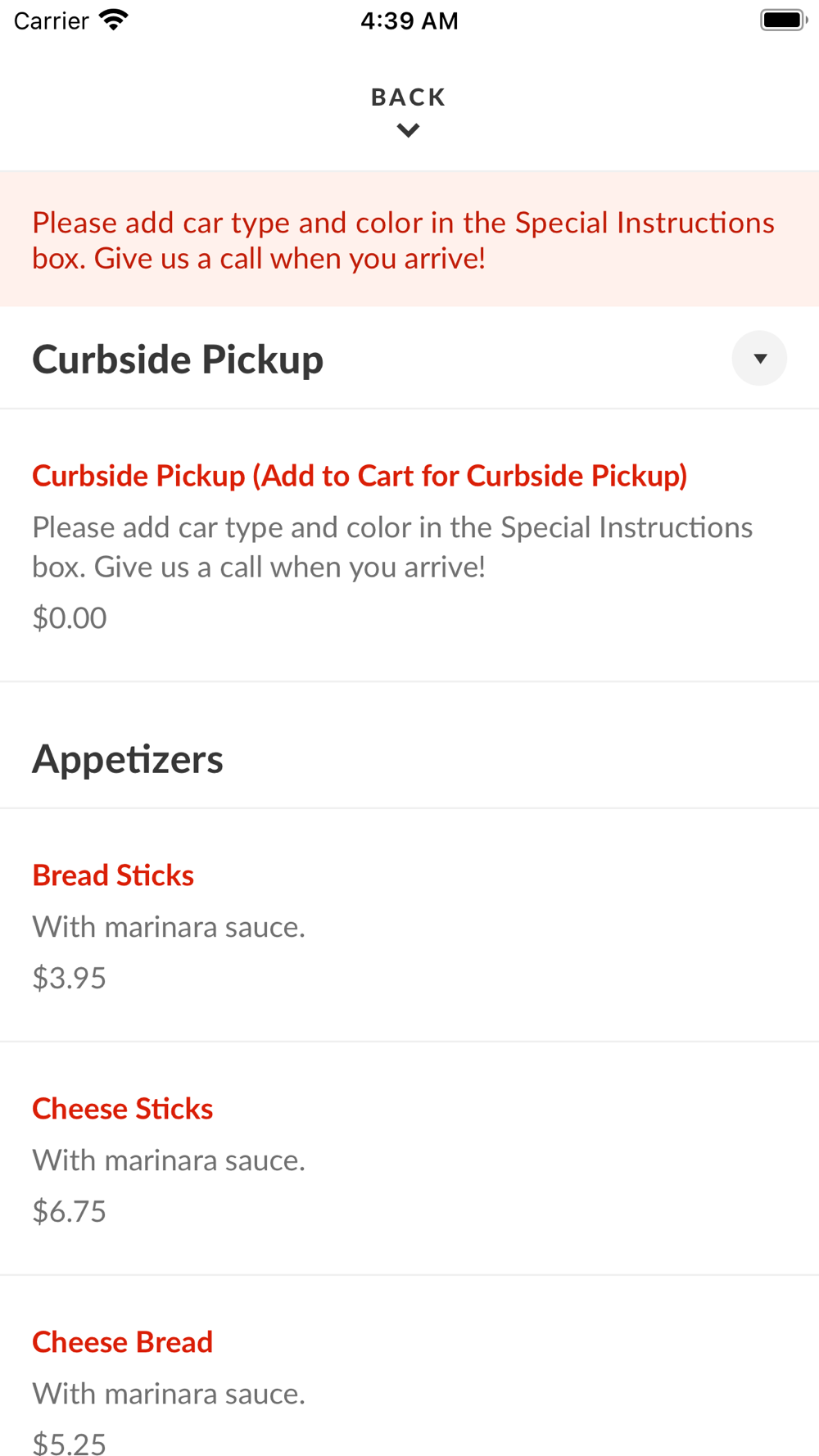Click the $3.95 Bread Sticks price
Screen dimensions: 819x1456
click(x=70, y=978)
